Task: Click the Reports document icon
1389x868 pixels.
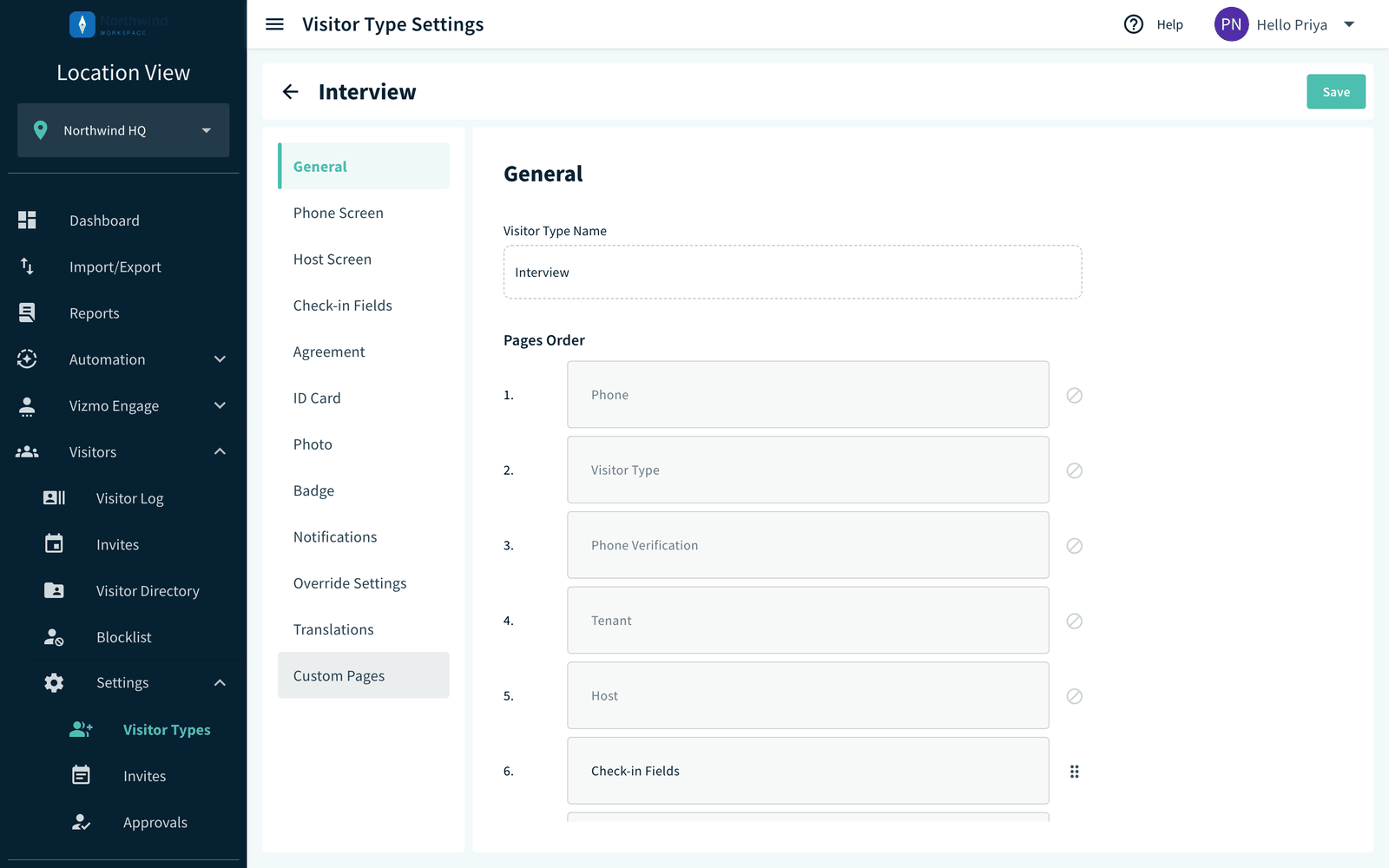Action: tap(27, 312)
